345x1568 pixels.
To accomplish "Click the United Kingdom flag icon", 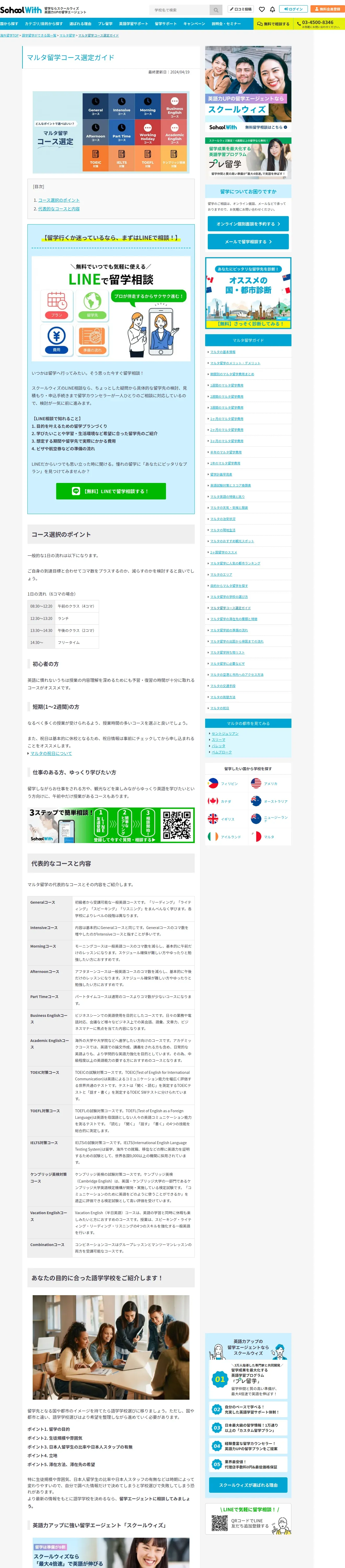I will pos(213,819).
